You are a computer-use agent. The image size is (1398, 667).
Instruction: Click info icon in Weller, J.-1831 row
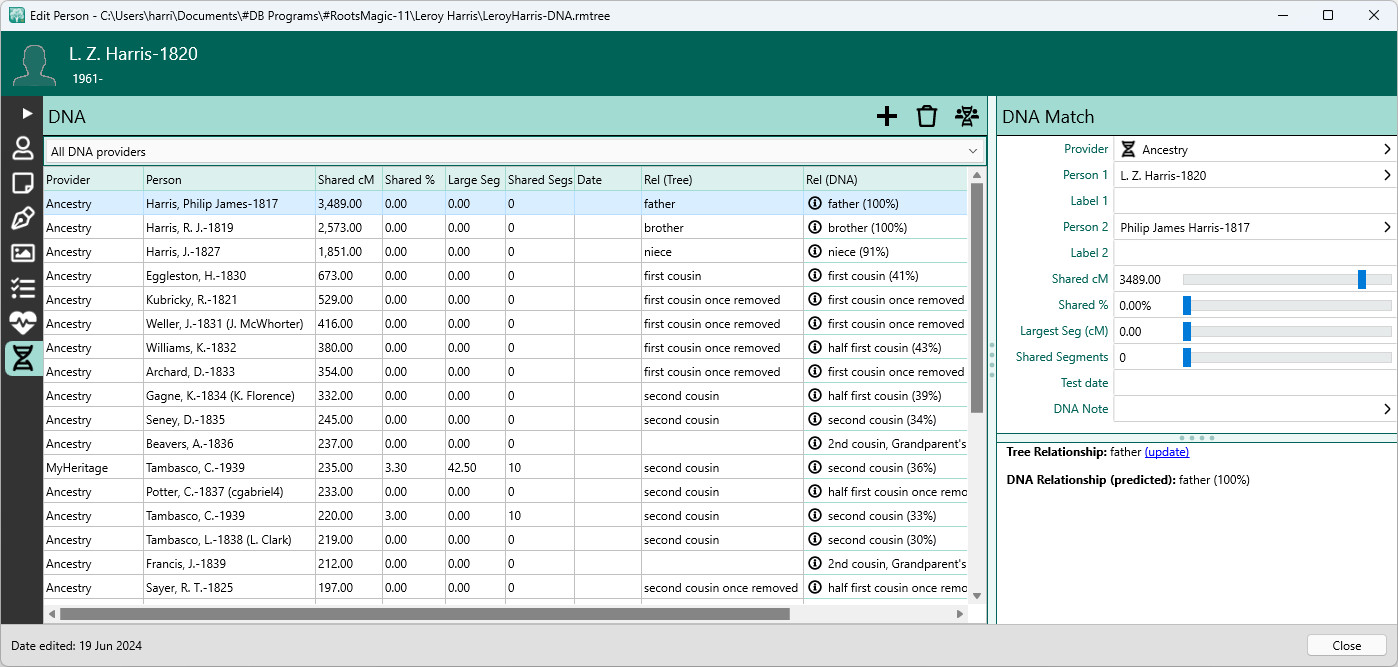(815, 323)
